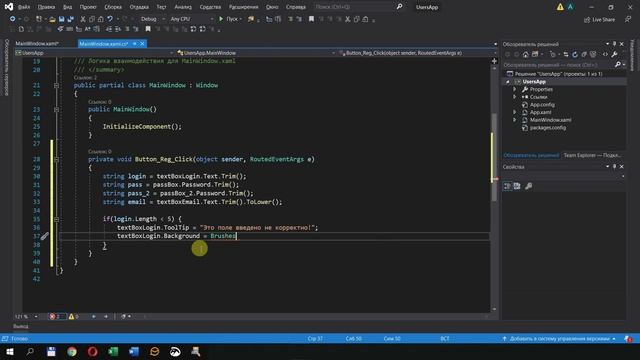Open the Файл menu
Screen dimensions: 640x360
coord(24,7)
